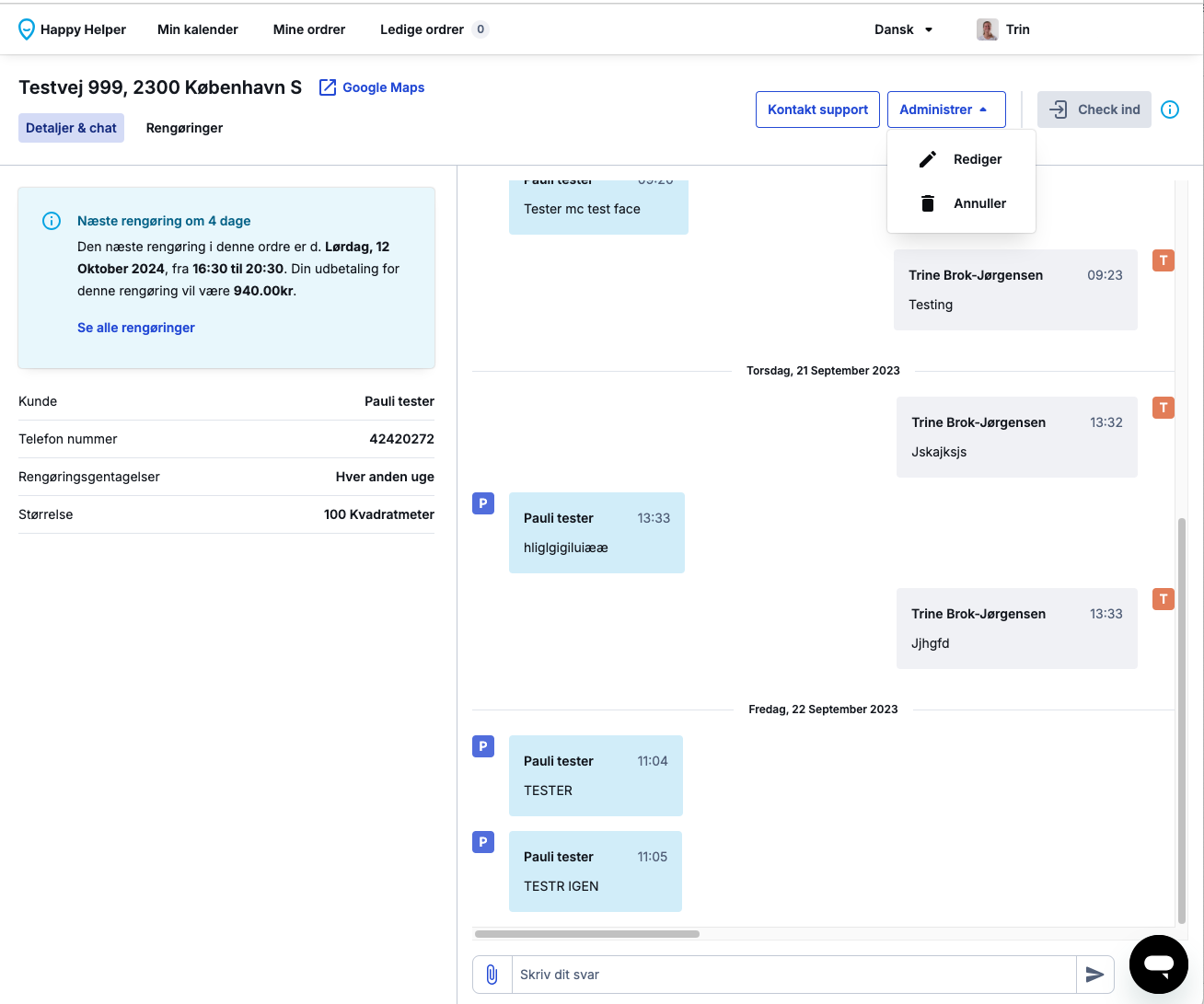This screenshot has width=1204, height=1004.
Task: Click the 100 Kvadratmeter value
Action: pos(379,514)
